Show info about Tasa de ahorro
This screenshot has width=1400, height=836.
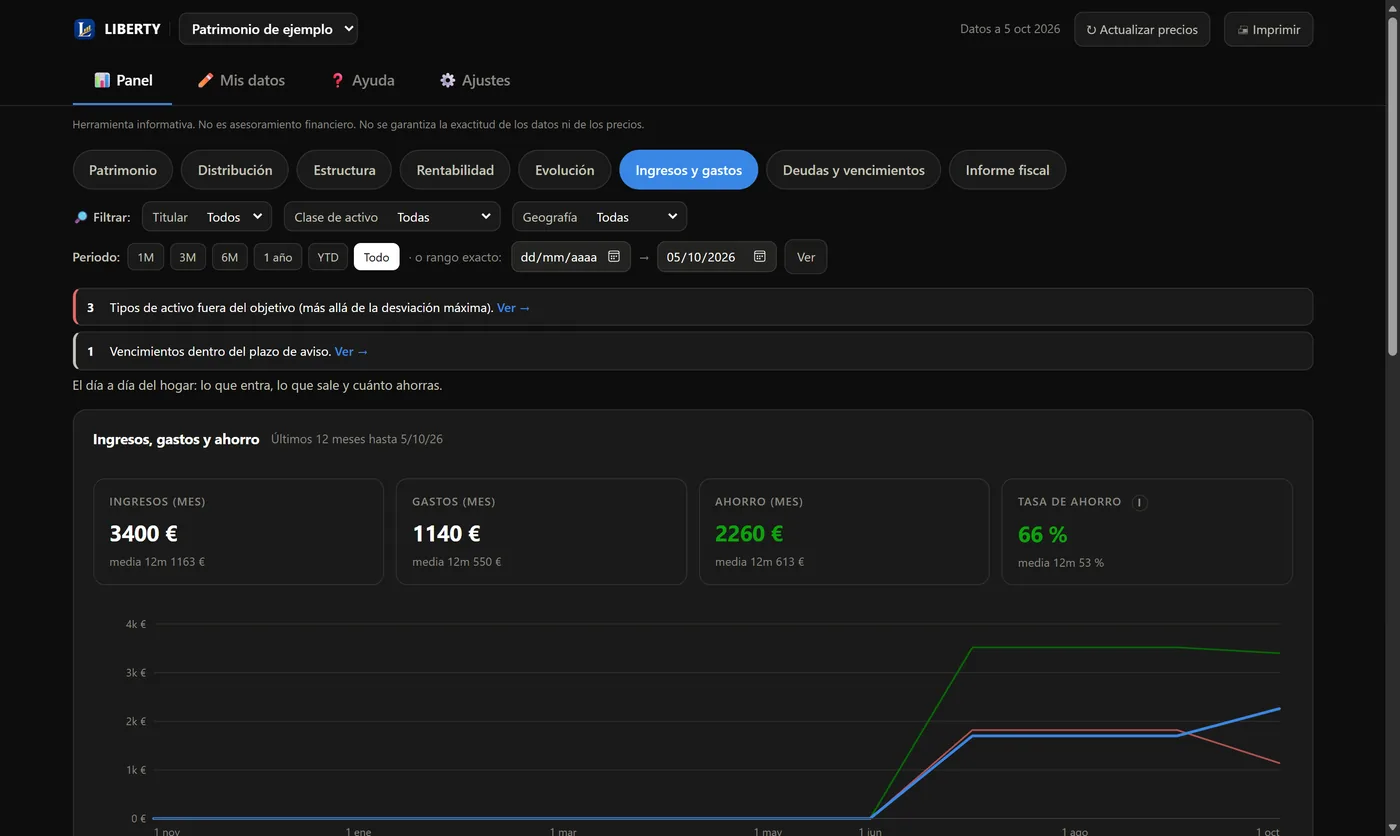(1139, 502)
